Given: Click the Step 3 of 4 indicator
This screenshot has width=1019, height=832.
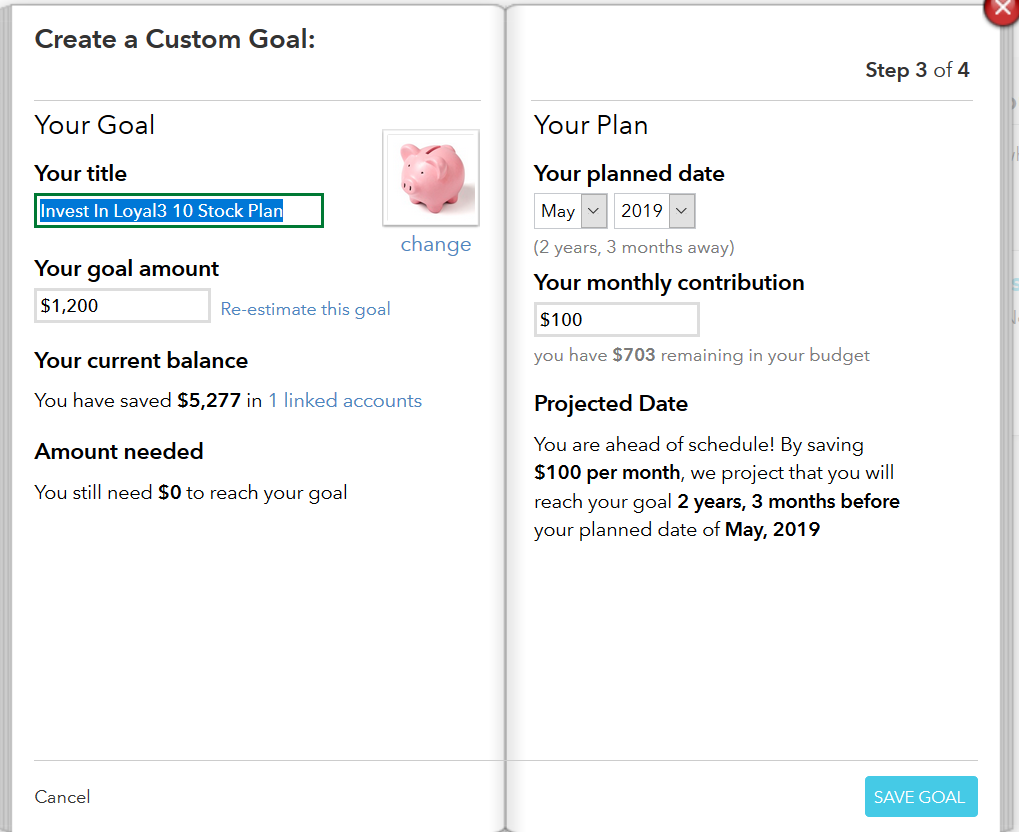Looking at the screenshot, I should tap(916, 70).
